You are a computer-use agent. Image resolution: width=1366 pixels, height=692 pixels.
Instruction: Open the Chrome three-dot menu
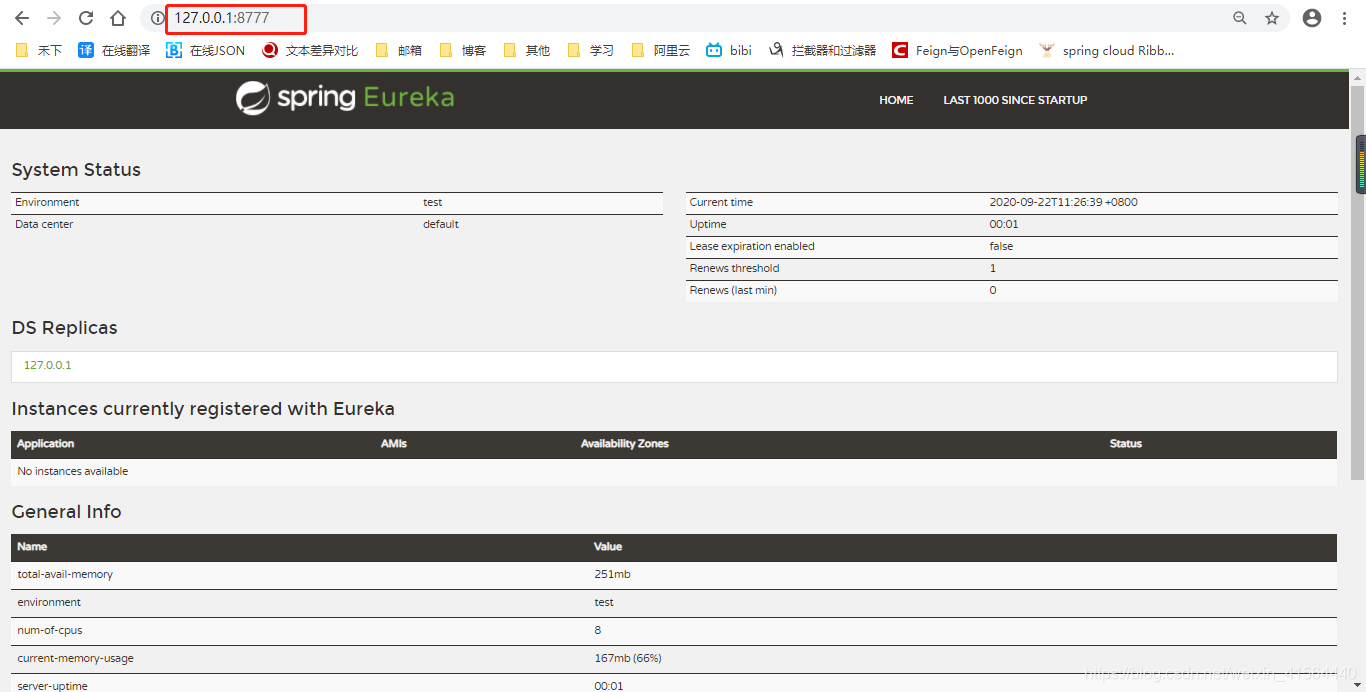(x=1344, y=18)
